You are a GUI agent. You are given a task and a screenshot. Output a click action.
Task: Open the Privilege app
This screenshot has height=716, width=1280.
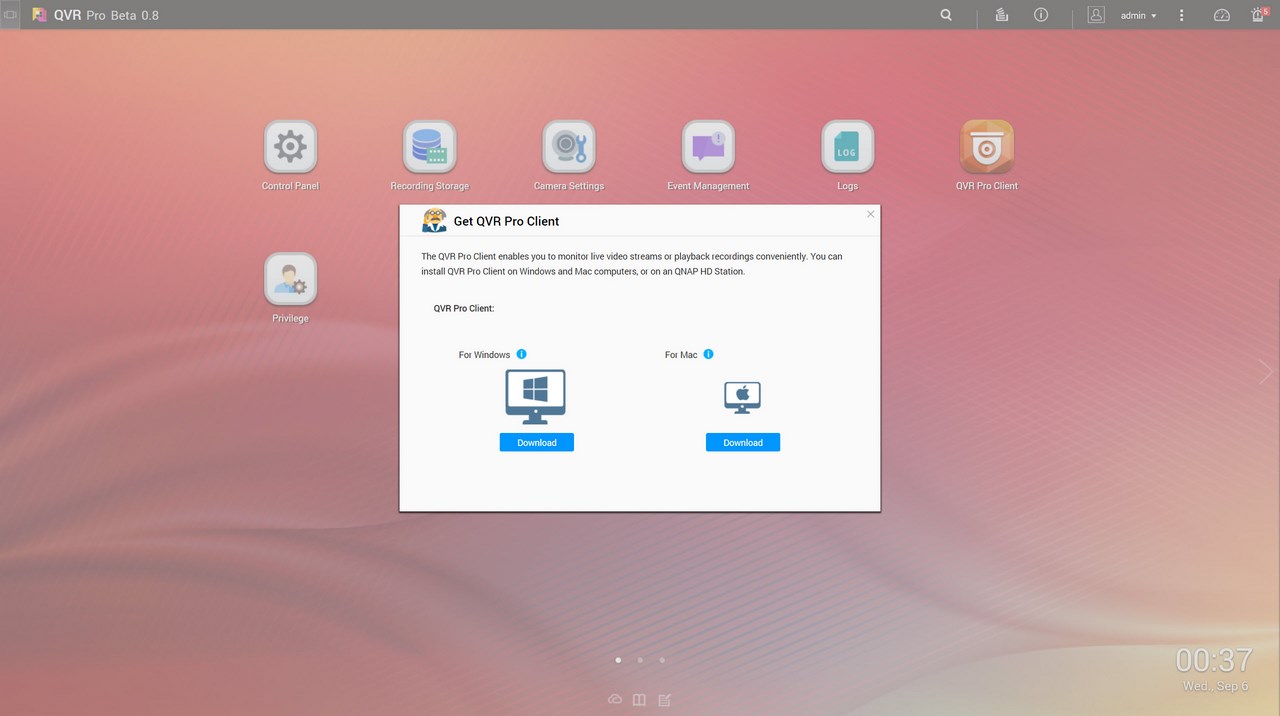click(290, 279)
